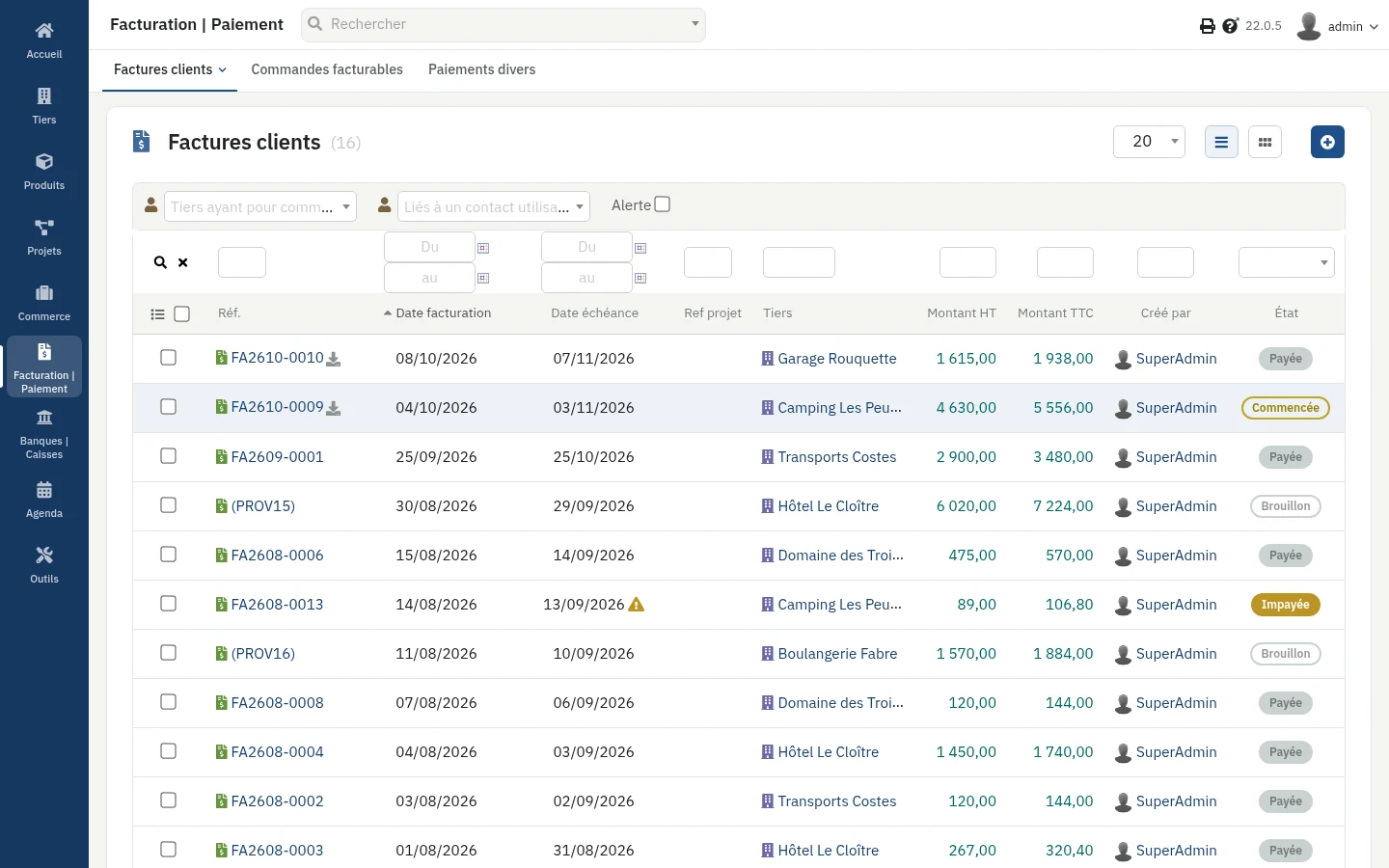Switch to Paiements divers tab
Screen dimensions: 1389x868
click(x=481, y=69)
